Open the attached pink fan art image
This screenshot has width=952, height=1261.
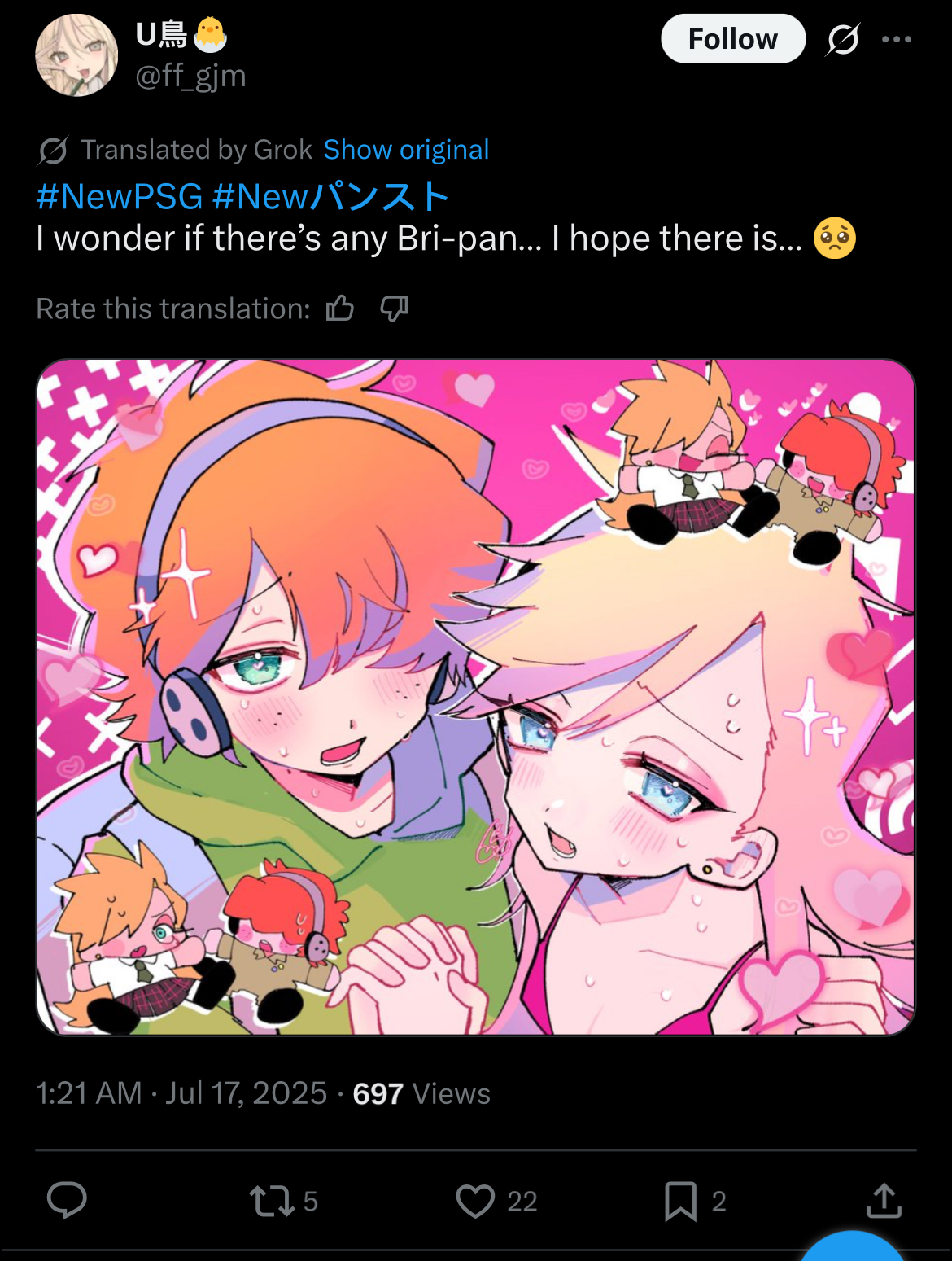[476, 697]
